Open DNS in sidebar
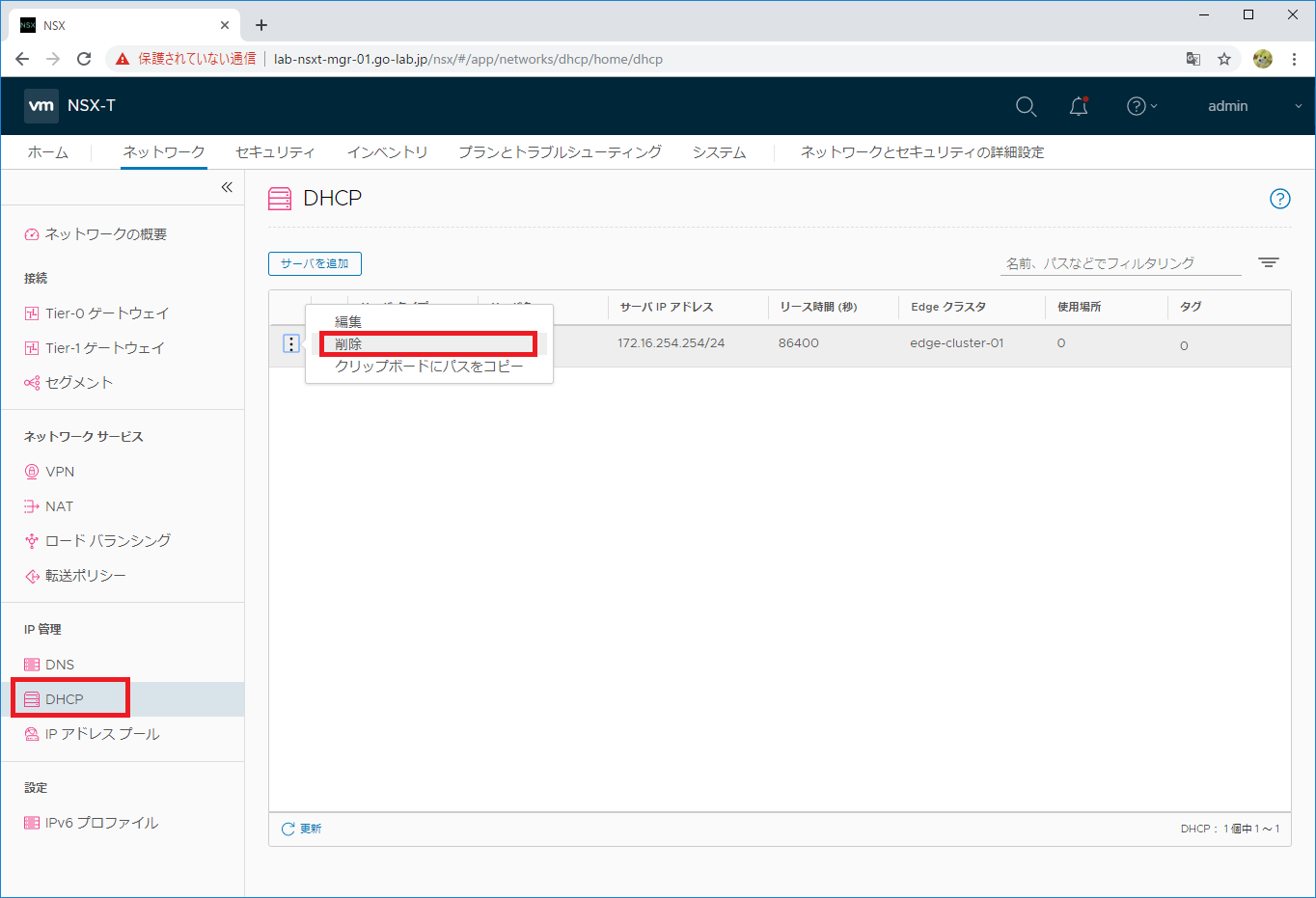 [x=49, y=665]
